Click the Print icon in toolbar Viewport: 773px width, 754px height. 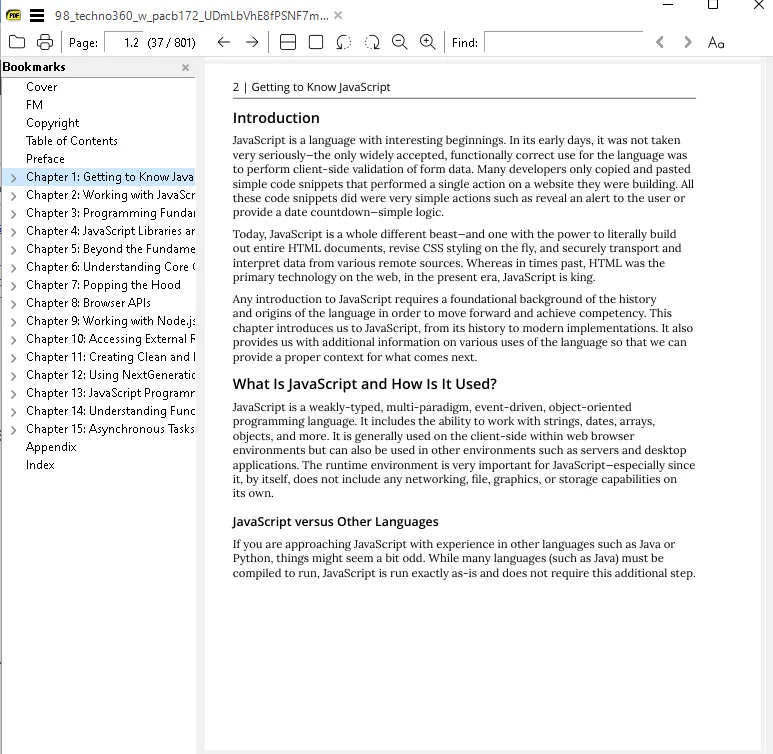tap(45, 42)
